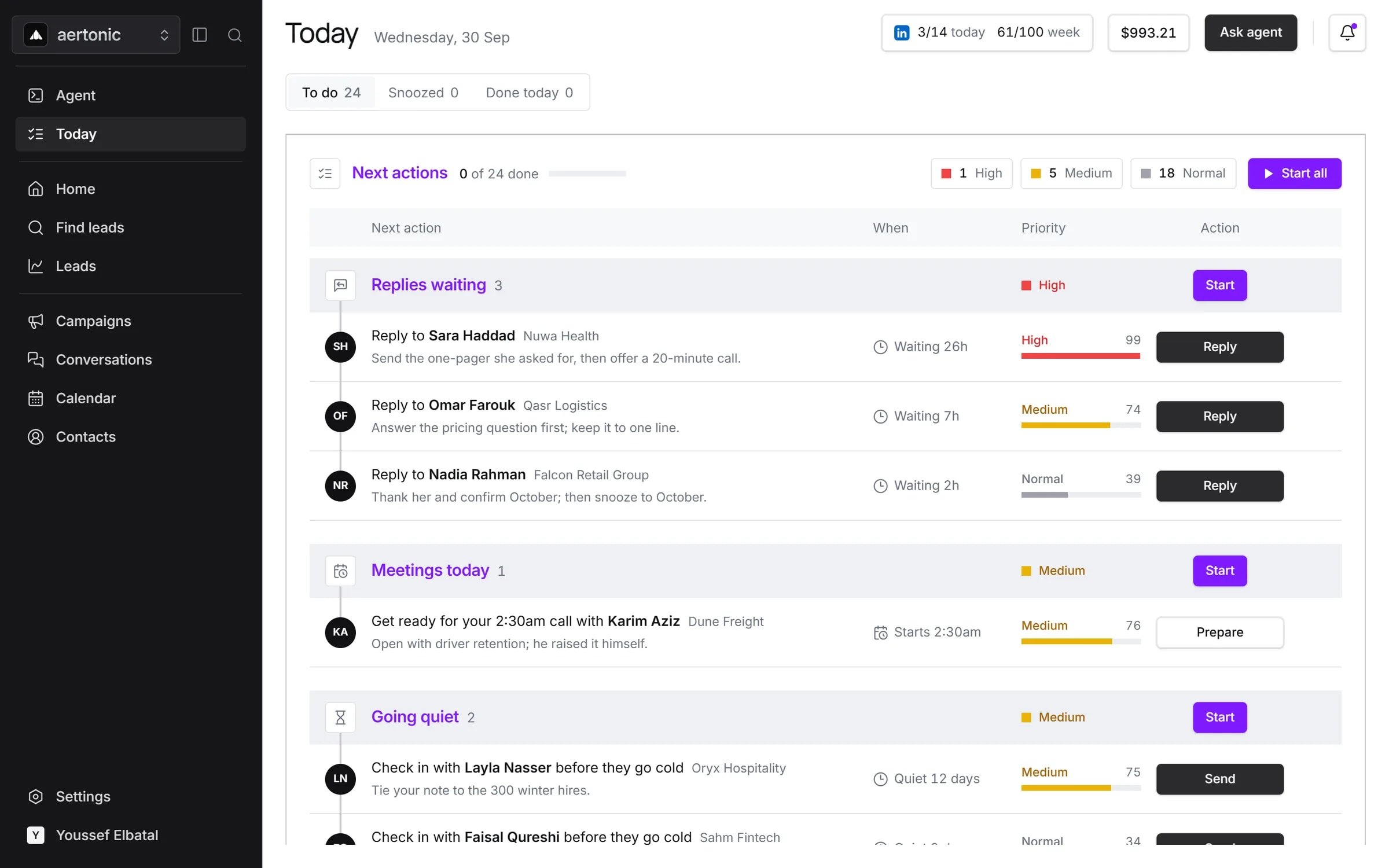Viewport: 1389px width, 868px height.
Task: Click the Meetings today calendar icon
Action: click(x=340, y=571)
